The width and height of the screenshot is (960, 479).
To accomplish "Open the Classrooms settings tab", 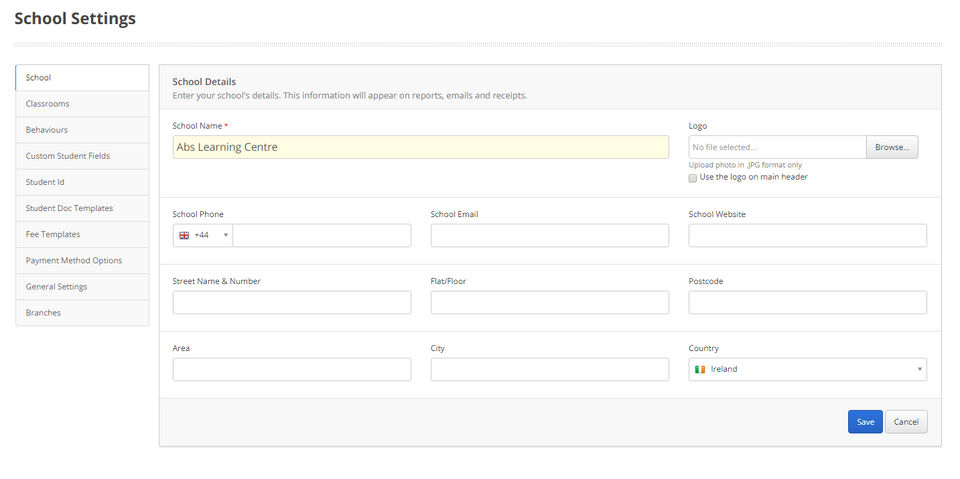I will [x=82, y=104].
